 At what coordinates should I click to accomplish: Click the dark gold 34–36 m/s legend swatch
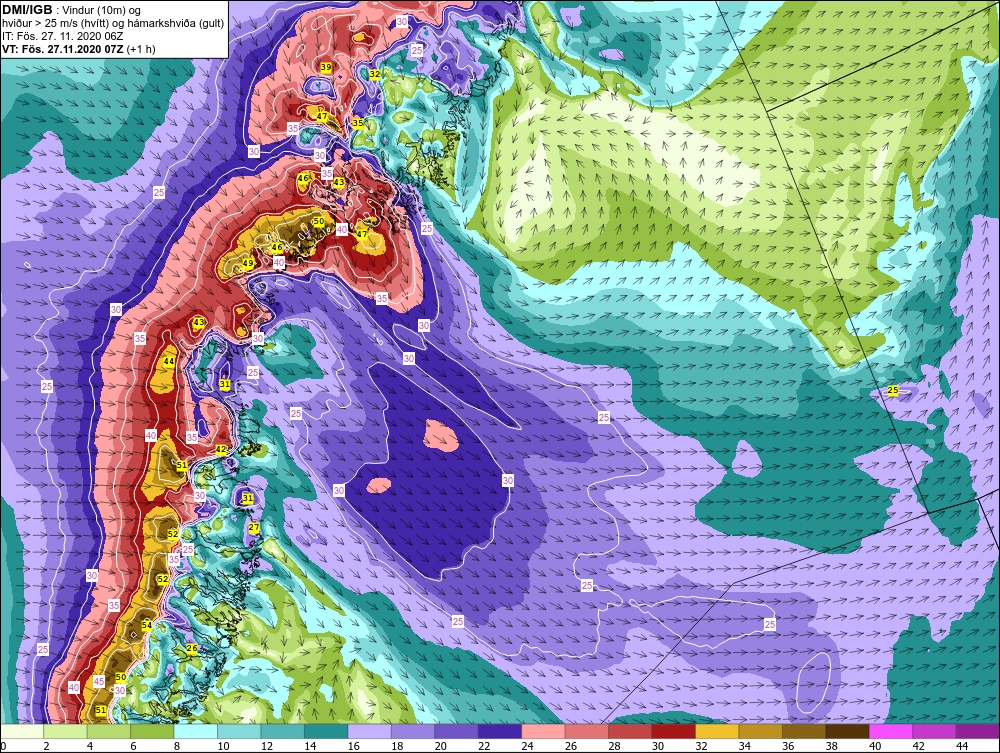click(761, 731)
